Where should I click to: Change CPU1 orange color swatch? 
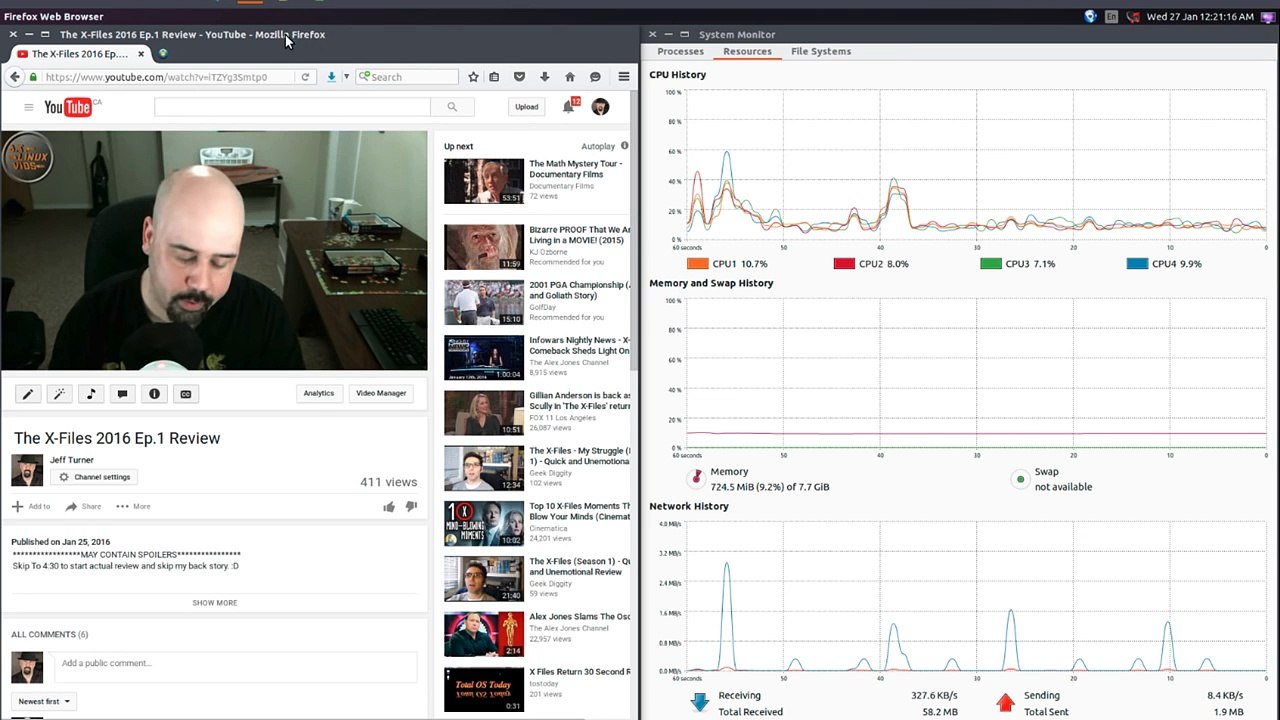[698, 264]
